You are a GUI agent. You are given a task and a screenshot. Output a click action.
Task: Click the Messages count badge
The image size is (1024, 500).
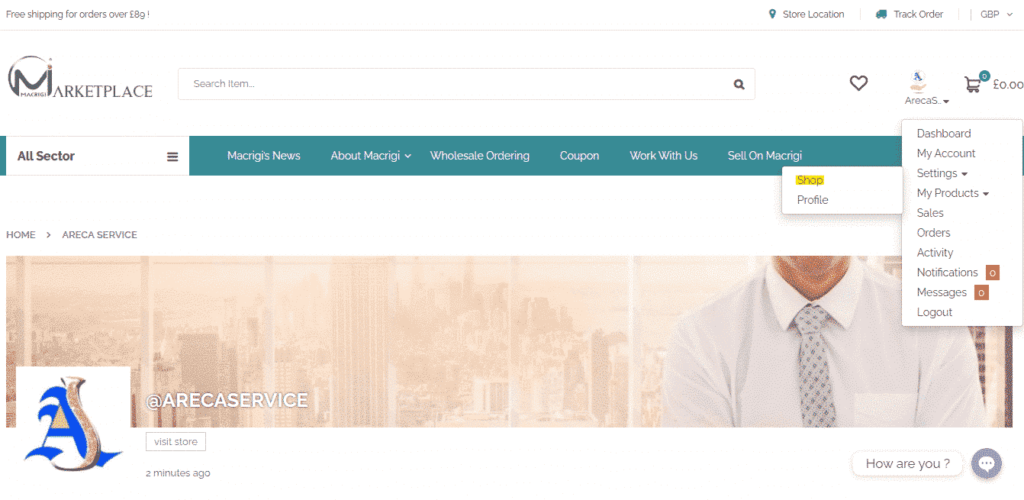[x=981, y=292]
